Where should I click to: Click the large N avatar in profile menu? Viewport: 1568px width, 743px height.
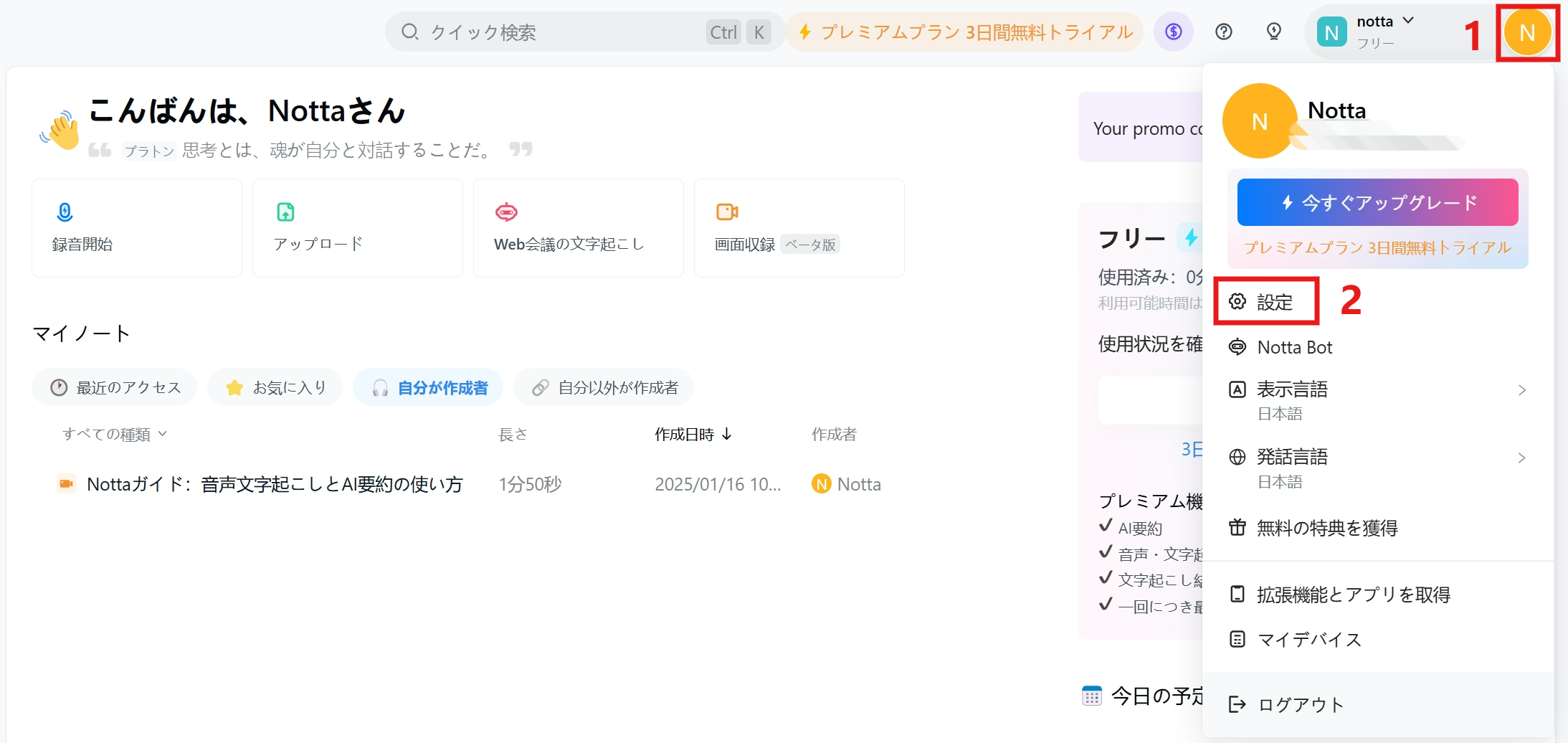click(x=1260, y=121)
